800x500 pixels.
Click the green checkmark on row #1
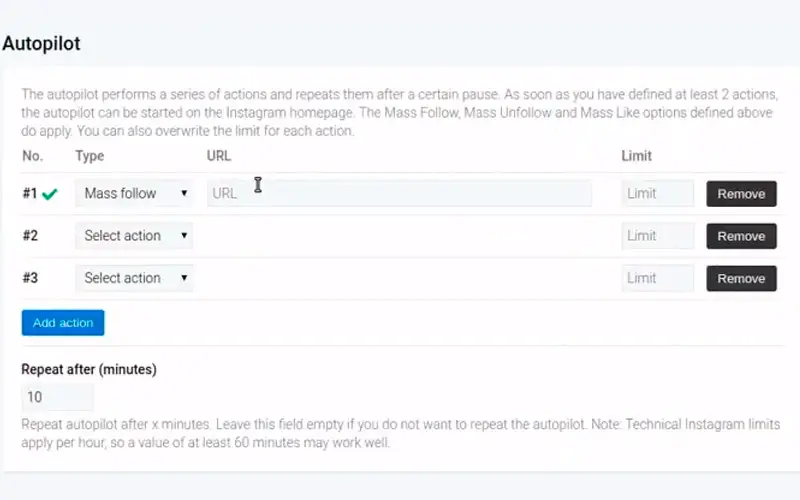pos(50,194)
